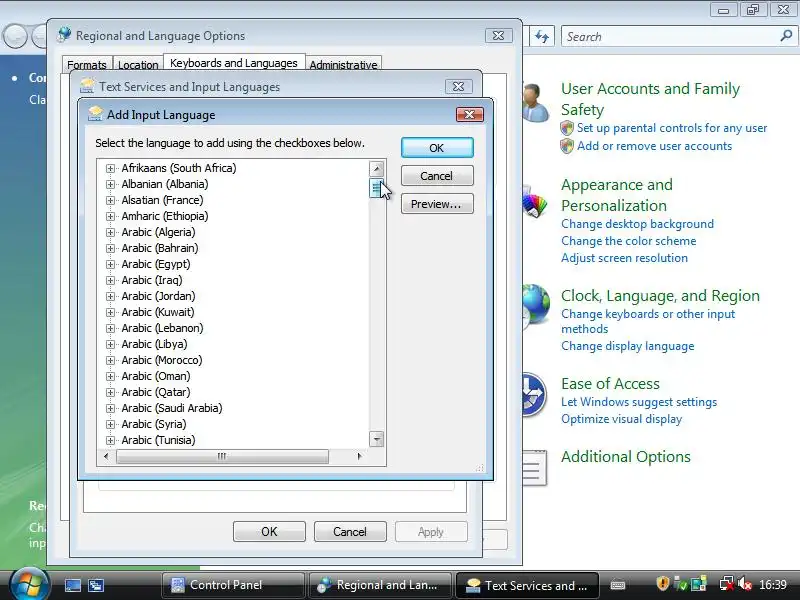
Task: Close the Add Input Language dialog
Action: tap(469, 114)
